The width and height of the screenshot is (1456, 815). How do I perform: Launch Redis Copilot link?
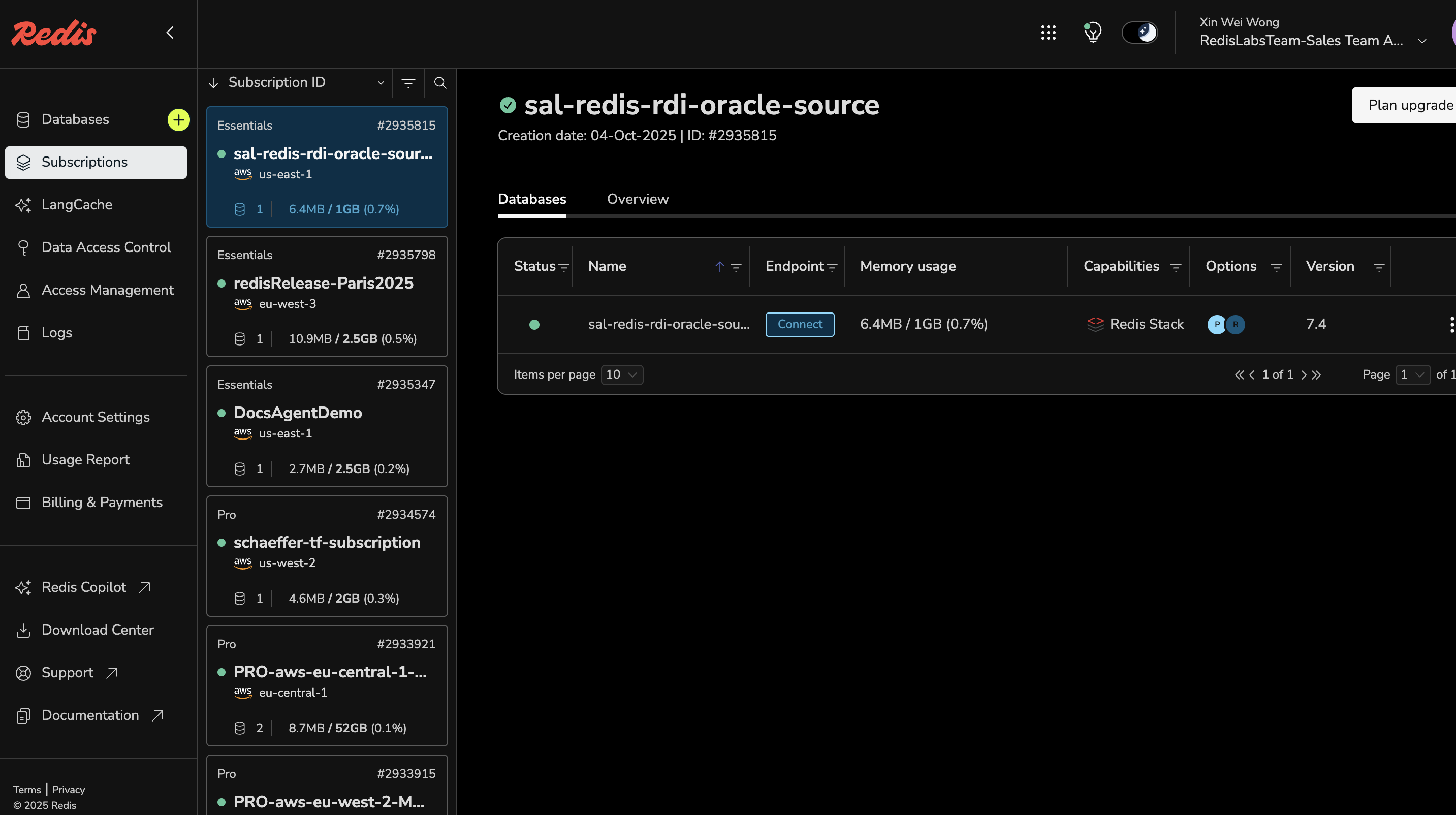coord(84,587)
